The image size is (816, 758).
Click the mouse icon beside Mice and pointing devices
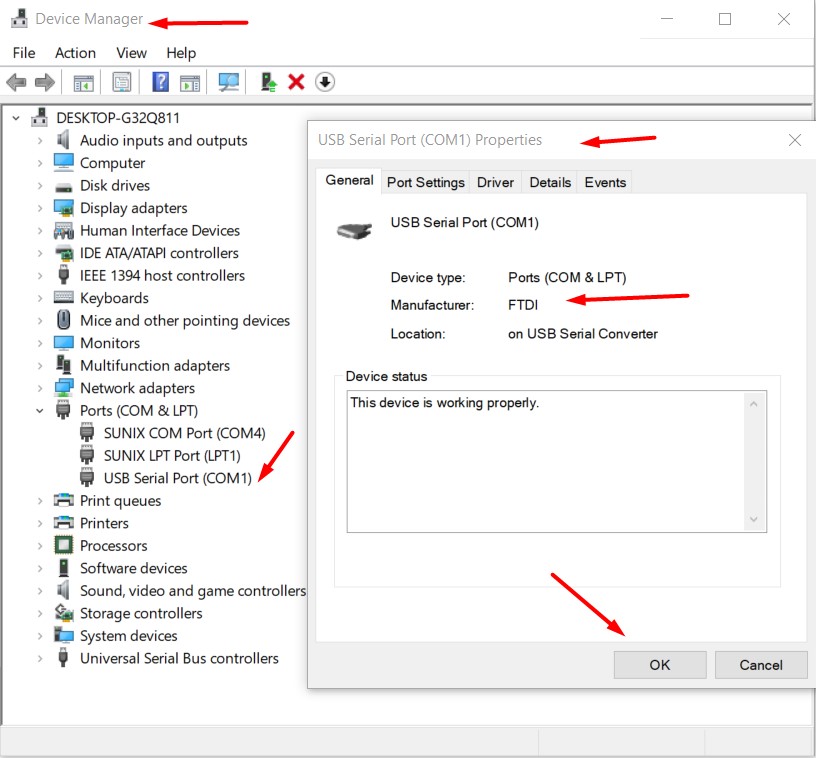[x=63, y=319]
